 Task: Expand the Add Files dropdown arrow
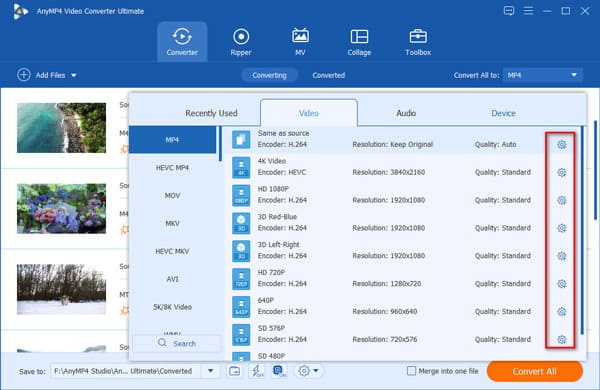(x=73, y=75)
